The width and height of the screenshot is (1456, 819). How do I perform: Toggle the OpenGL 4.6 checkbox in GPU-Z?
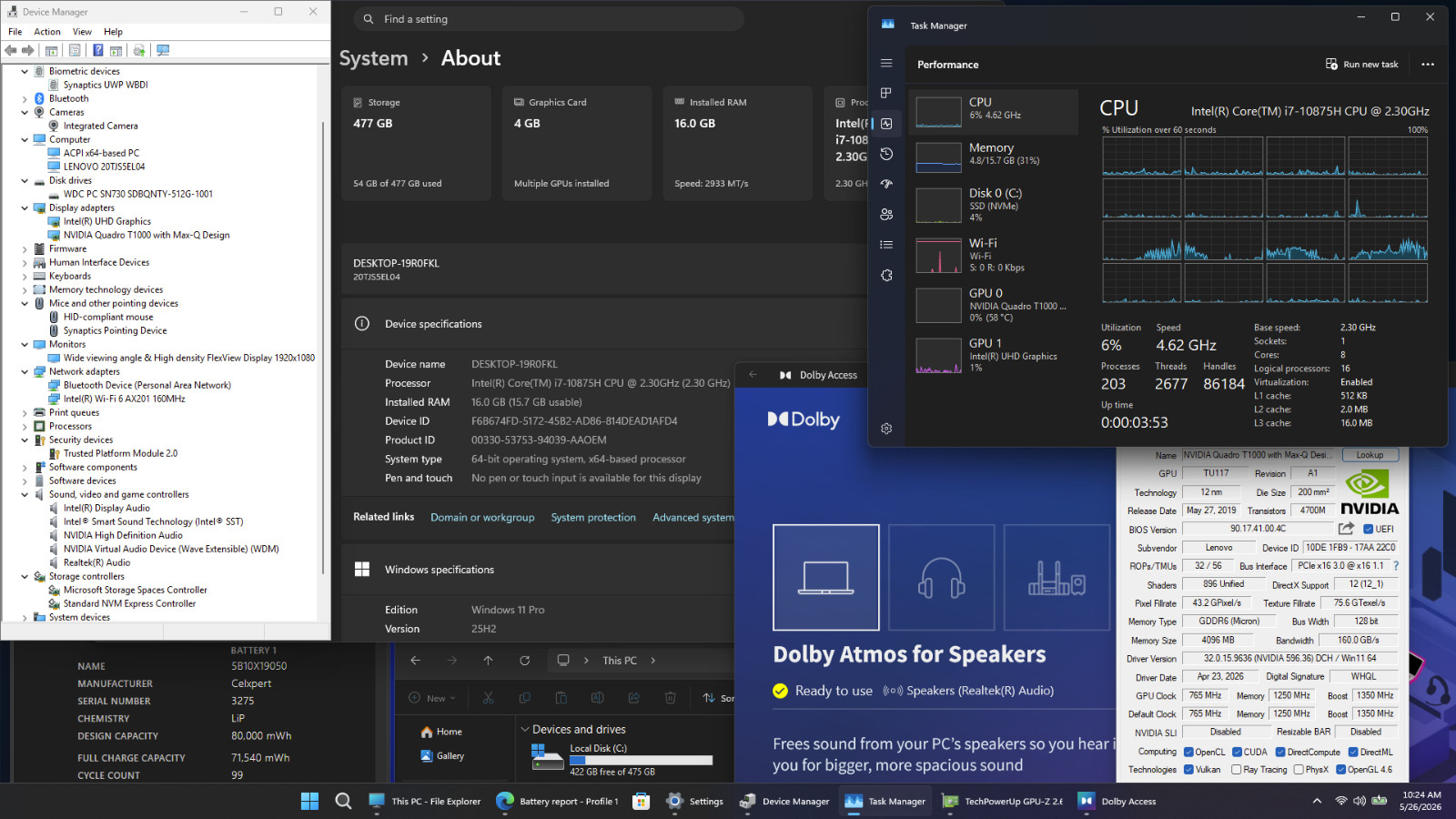1341,770
